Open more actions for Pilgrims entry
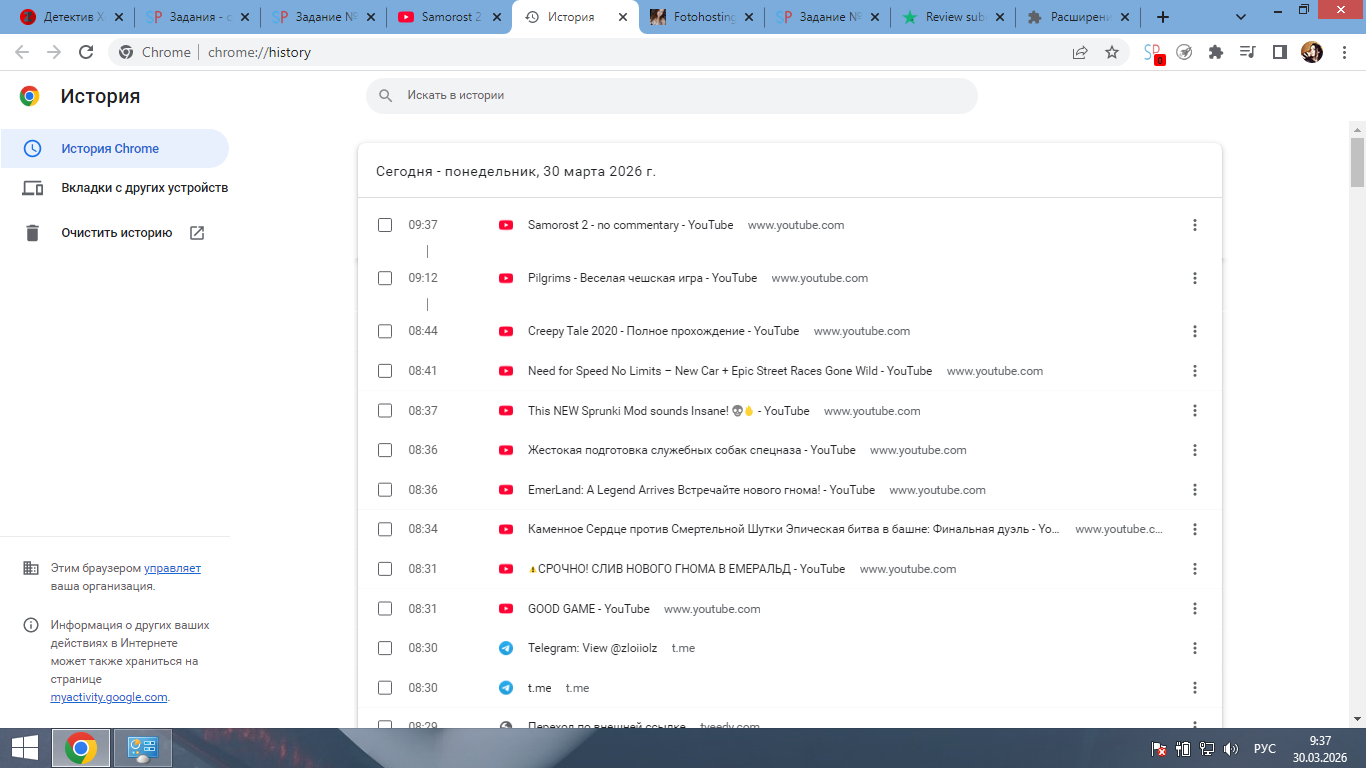Image resolution: width=1366 pixels, height=768 pixels. pos(1194,278)
